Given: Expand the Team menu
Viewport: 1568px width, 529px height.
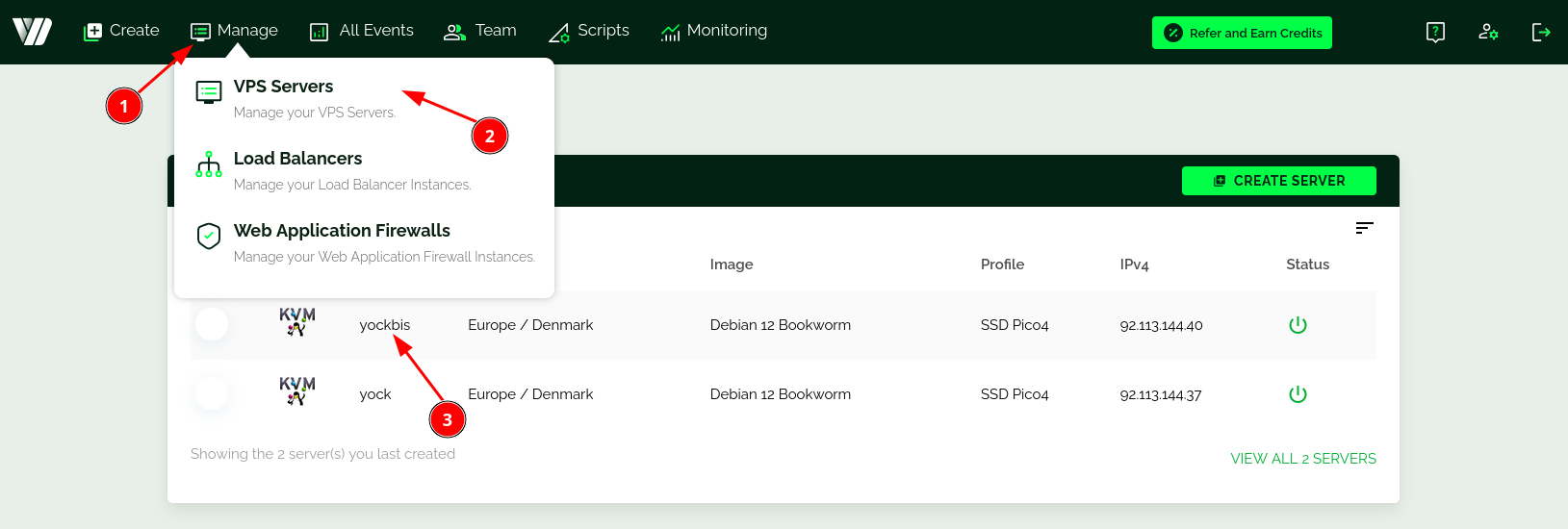Looking at the screenshot, I should coord(479,31).
